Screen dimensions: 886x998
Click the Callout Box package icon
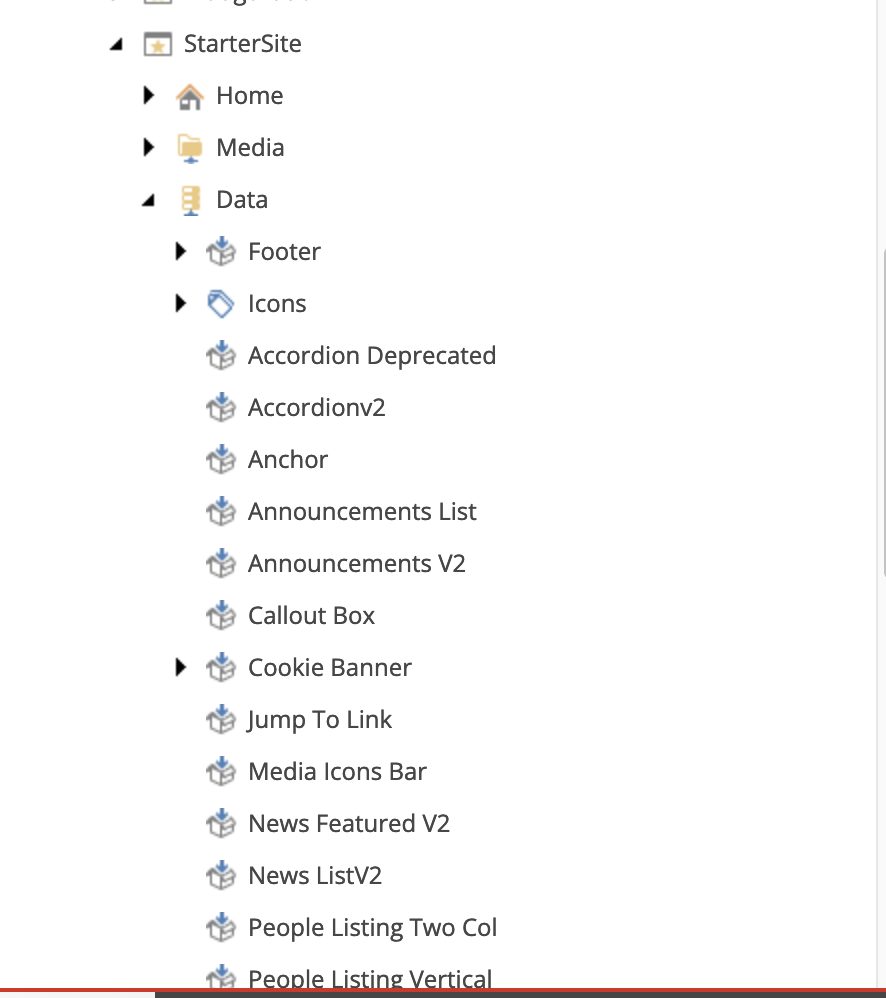coord(221,615)
